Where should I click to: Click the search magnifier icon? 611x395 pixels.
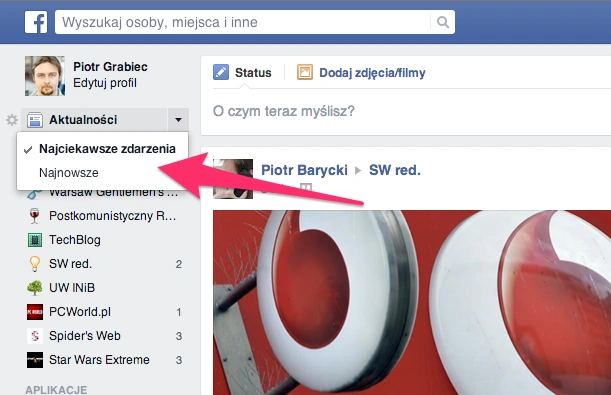pos(443,22)
